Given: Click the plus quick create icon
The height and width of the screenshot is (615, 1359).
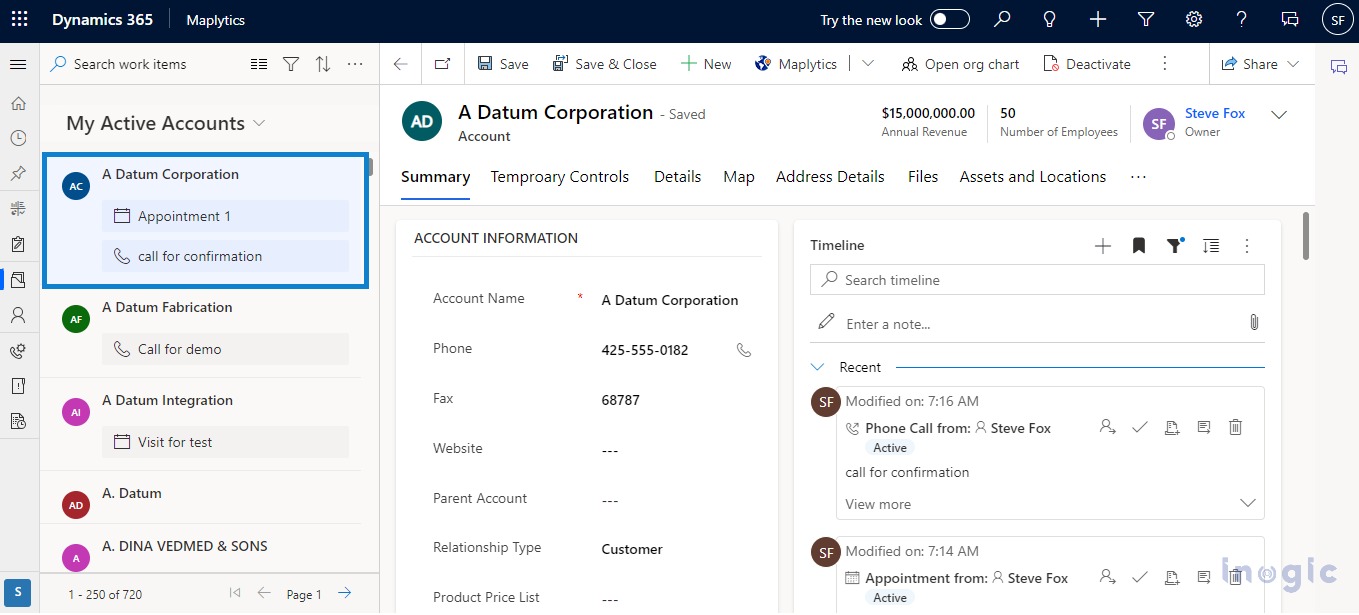Looking at the screenshot, I should [x=1098, y=19].
